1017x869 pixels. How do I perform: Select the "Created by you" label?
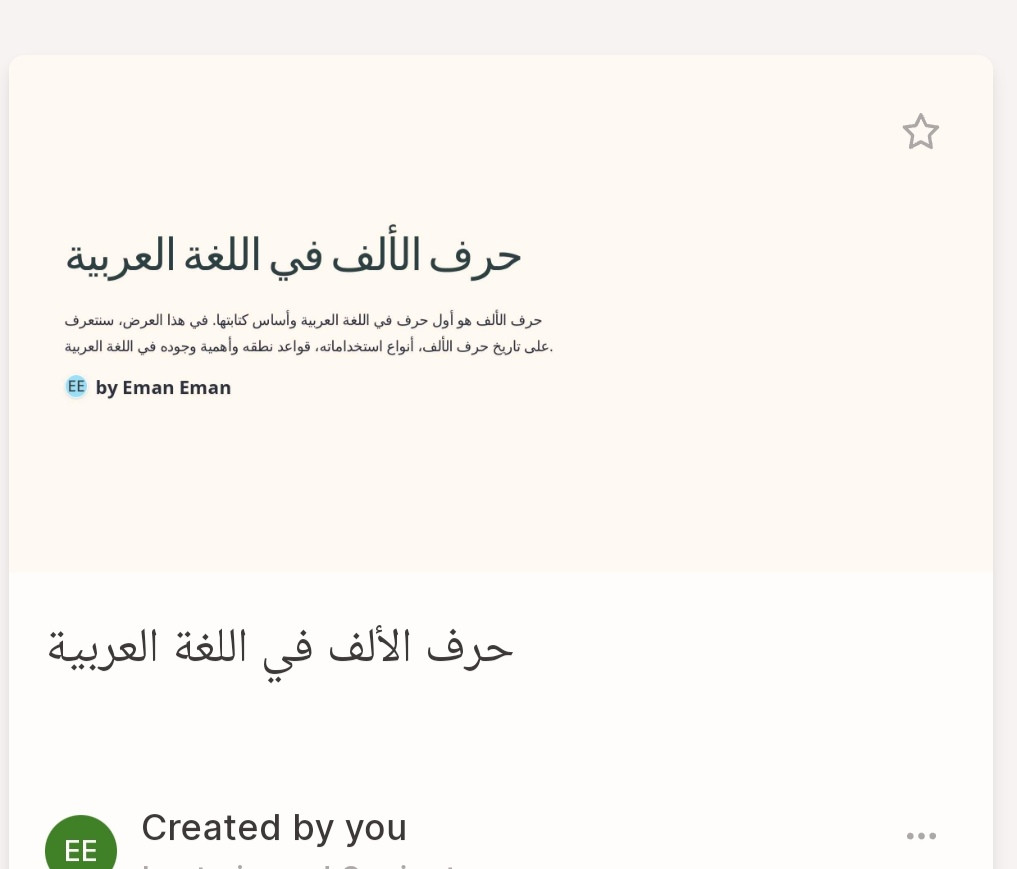274,828
